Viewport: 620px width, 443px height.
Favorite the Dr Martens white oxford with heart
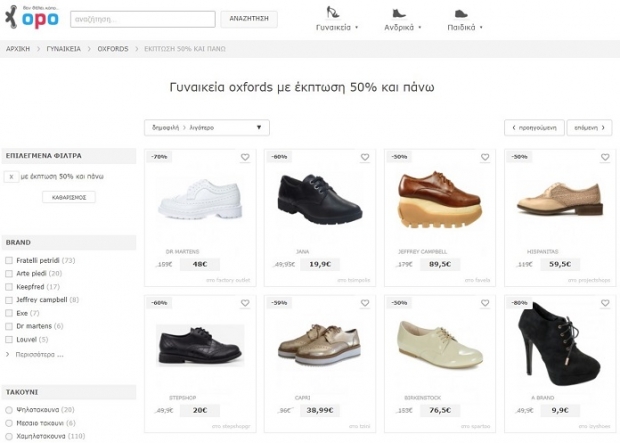[x=245, y=157]
